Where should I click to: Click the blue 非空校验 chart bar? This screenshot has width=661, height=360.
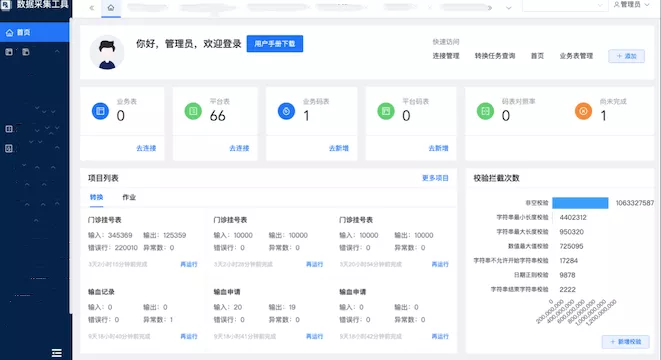(x=580, y=203)
